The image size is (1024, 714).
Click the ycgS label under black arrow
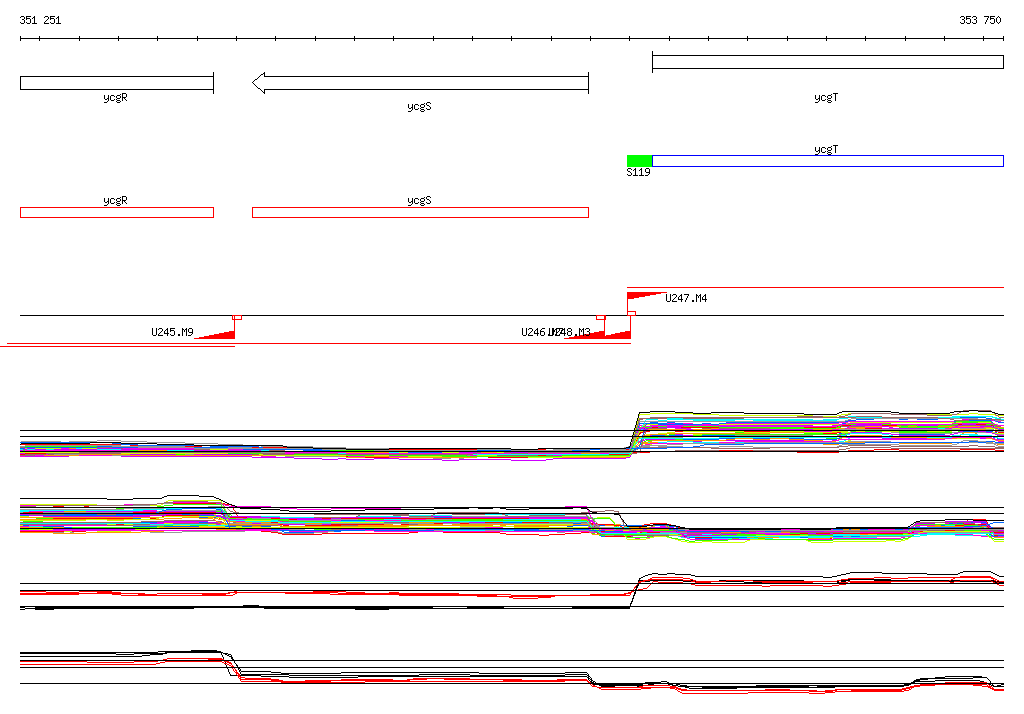419,106
